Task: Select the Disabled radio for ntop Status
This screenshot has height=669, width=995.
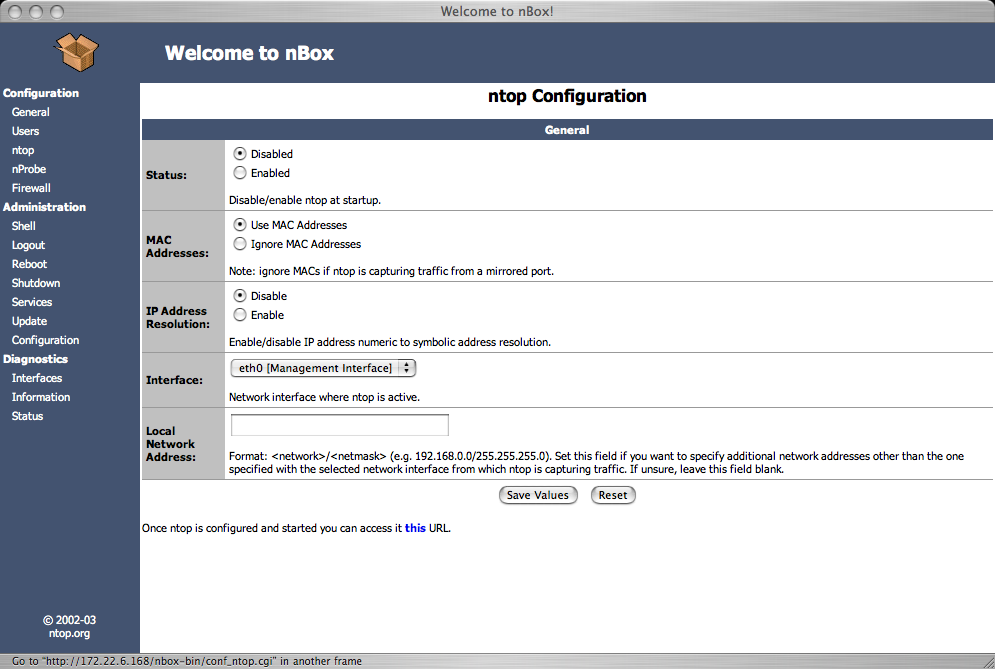Action: 240,154
